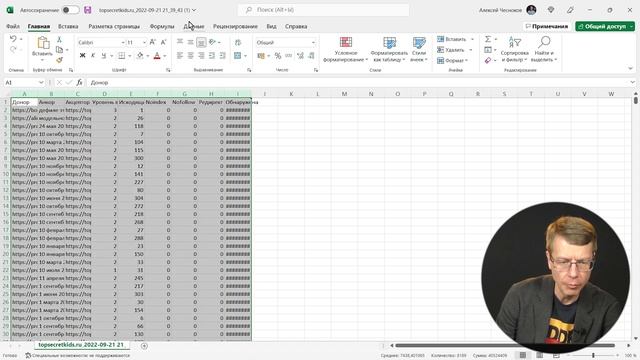The height and width of the screenshot is (360, 640).
Task: Expand Delete cells (Удалить) dropdown
Action: [x=471, y=50]
